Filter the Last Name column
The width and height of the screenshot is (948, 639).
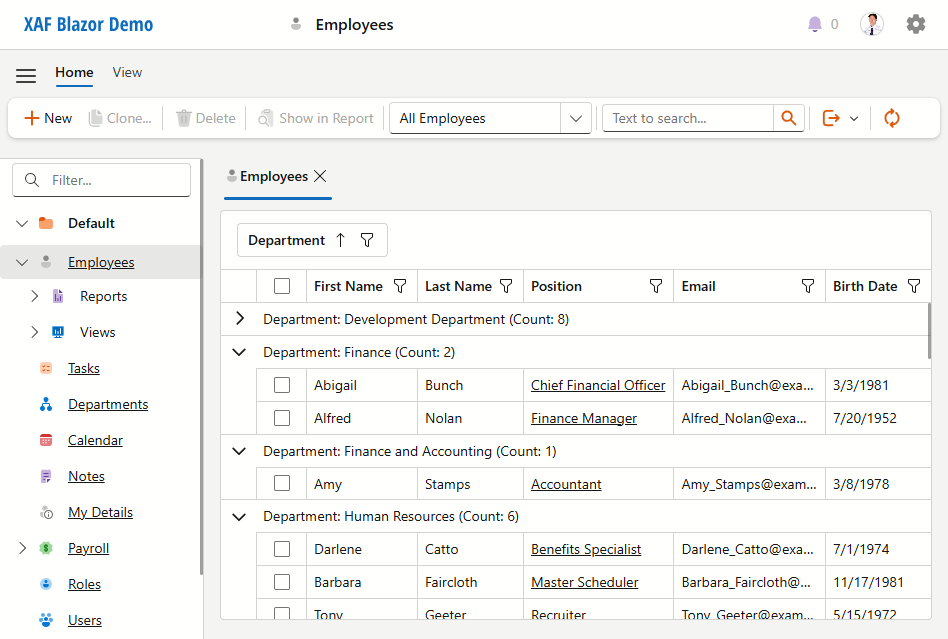pos(506,286)
